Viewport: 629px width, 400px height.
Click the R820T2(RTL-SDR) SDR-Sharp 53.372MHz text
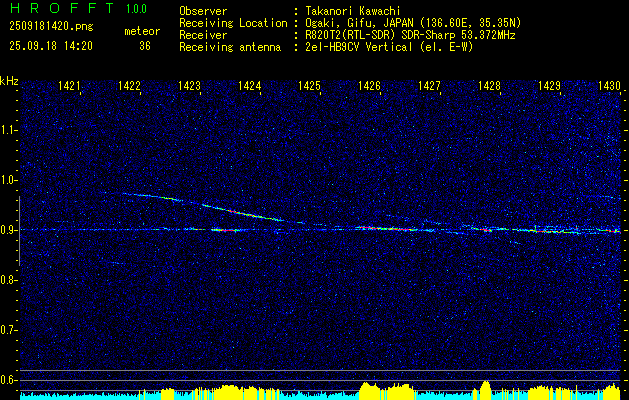410,35
